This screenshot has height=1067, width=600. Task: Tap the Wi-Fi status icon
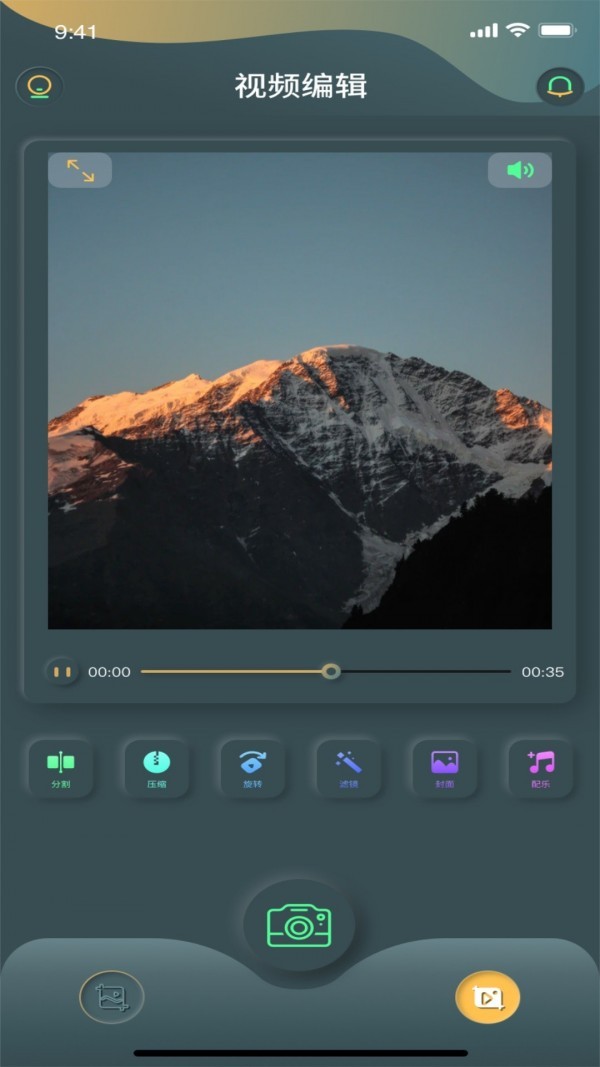click(x=517, y=31)
